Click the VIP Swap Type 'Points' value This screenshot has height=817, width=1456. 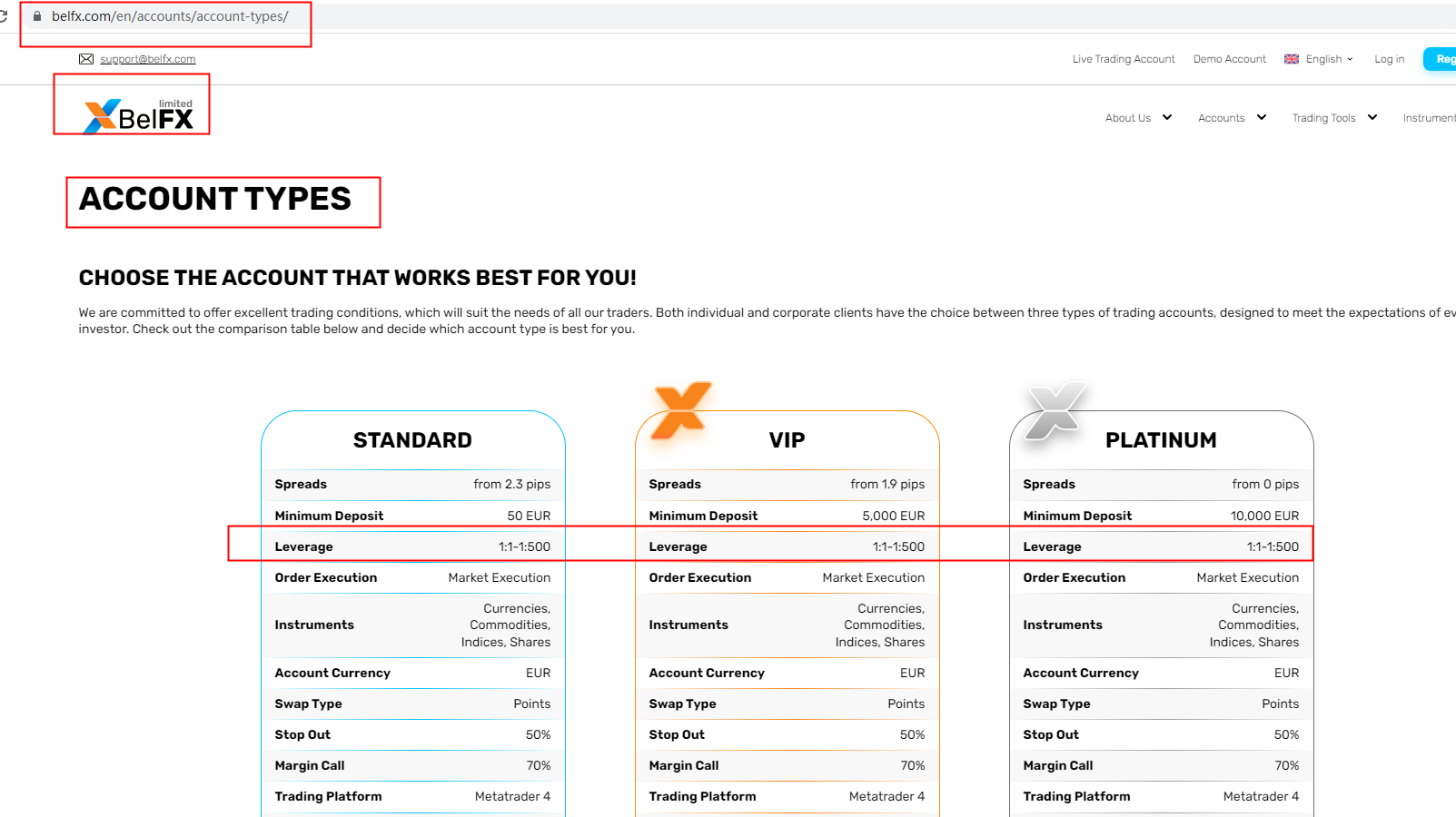tap(906, 704)
